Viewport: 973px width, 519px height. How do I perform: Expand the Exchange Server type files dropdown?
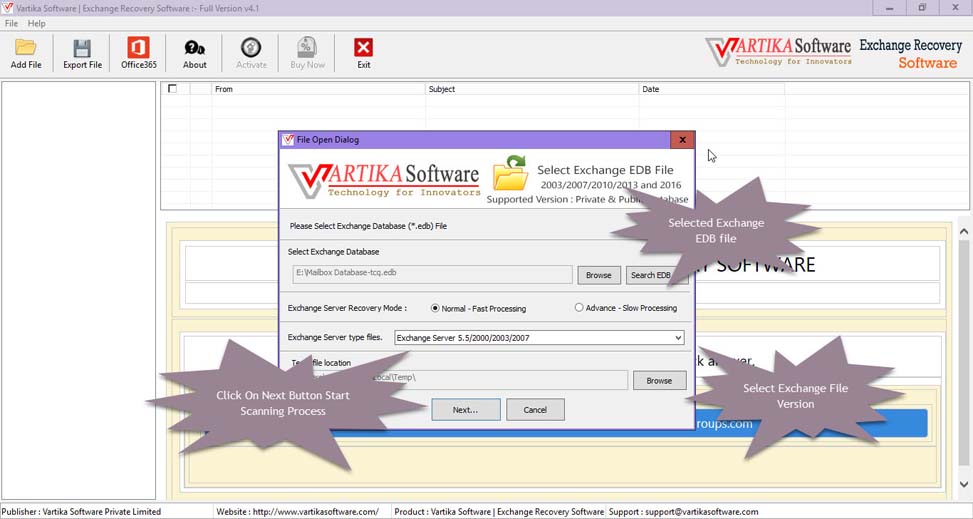[x=678, y=338]
